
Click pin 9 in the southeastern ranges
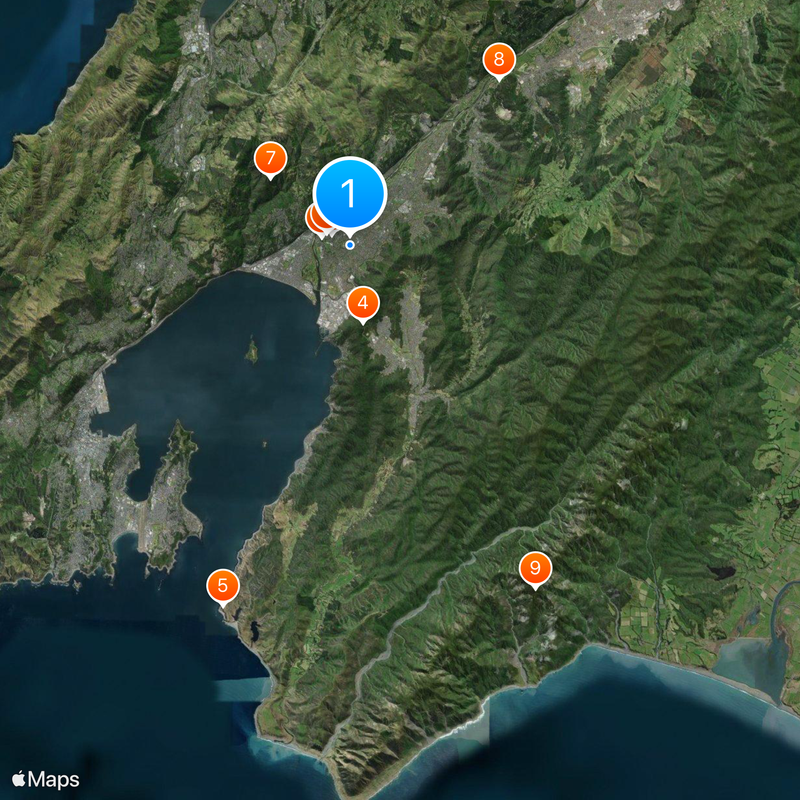pos(536,569)
